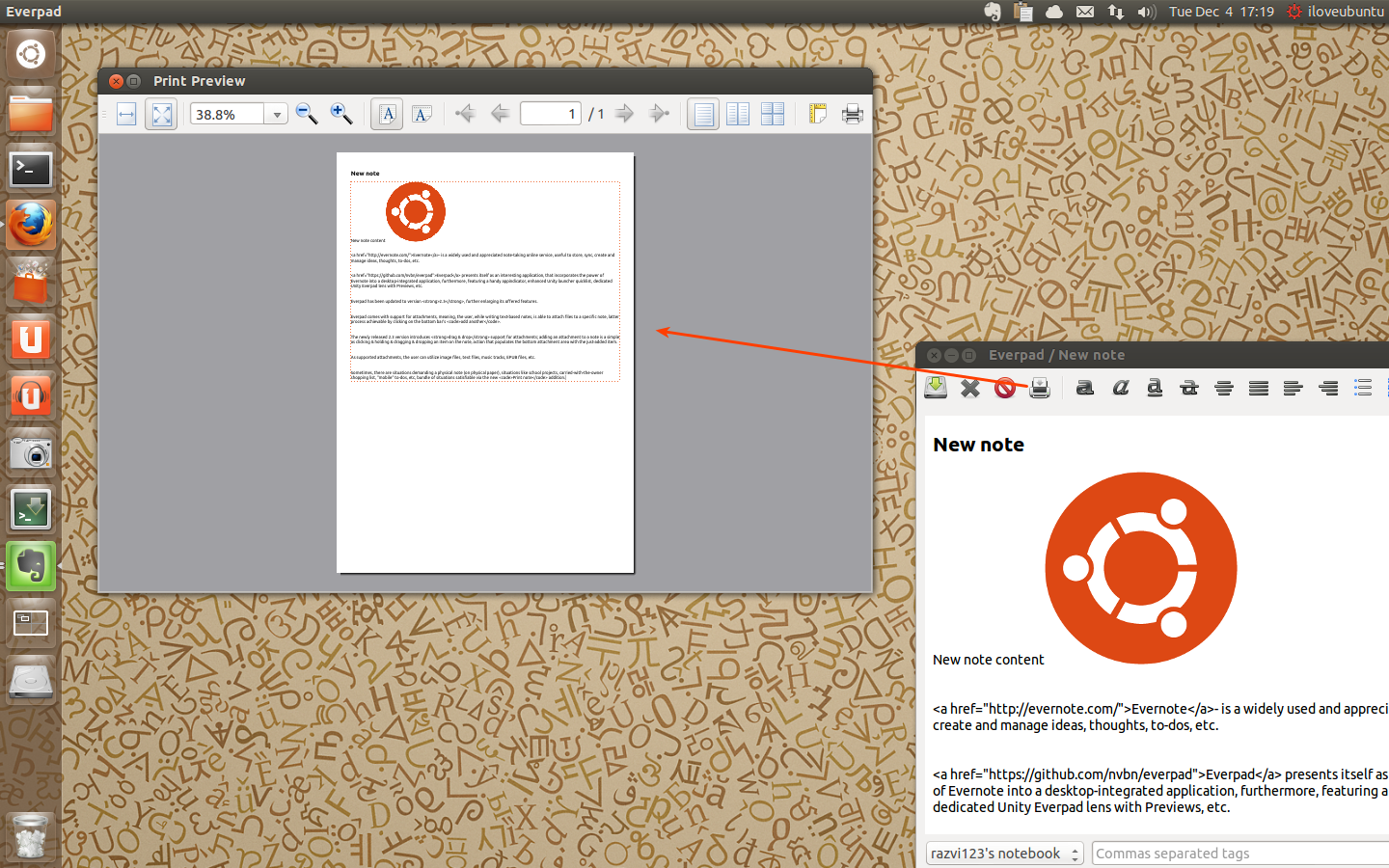
Task: Open razvi123's notebook dropdown
Action: [x=1004, y=854]
